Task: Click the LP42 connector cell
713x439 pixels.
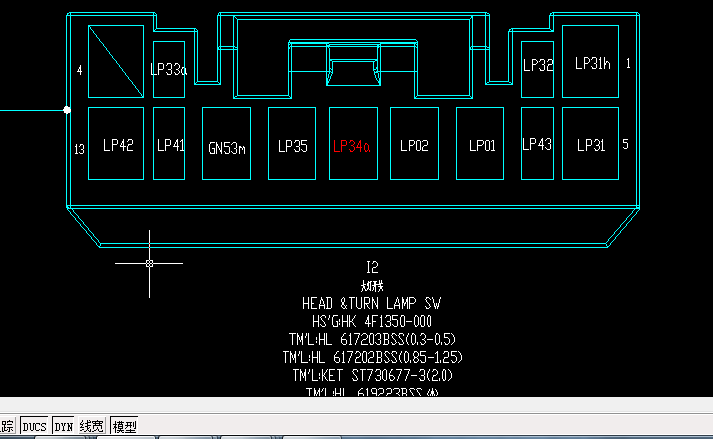Action: coord(118,145)
